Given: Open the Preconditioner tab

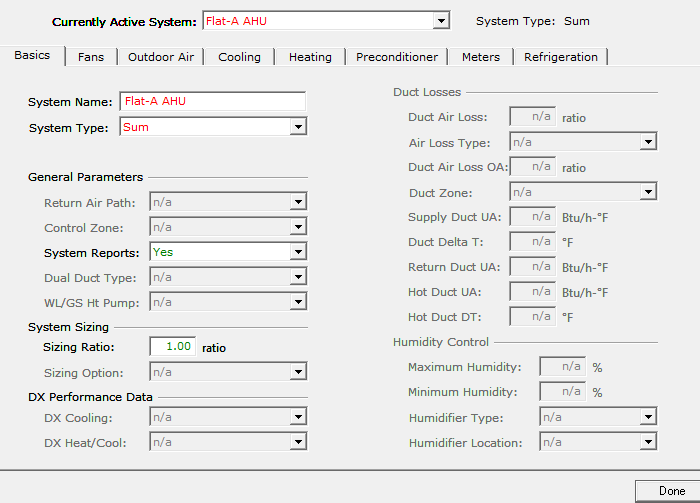Looking at the screenshot, I should coord(396,57).
